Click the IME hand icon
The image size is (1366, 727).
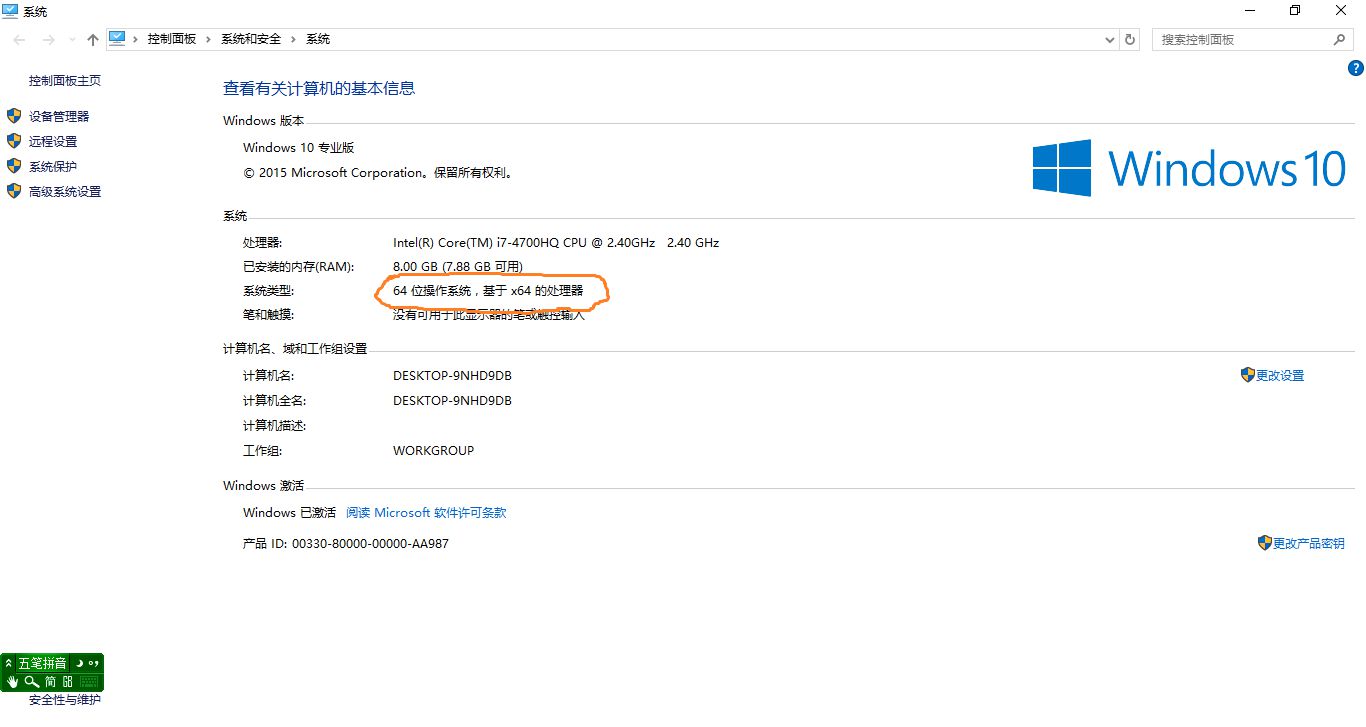point(12,682)
